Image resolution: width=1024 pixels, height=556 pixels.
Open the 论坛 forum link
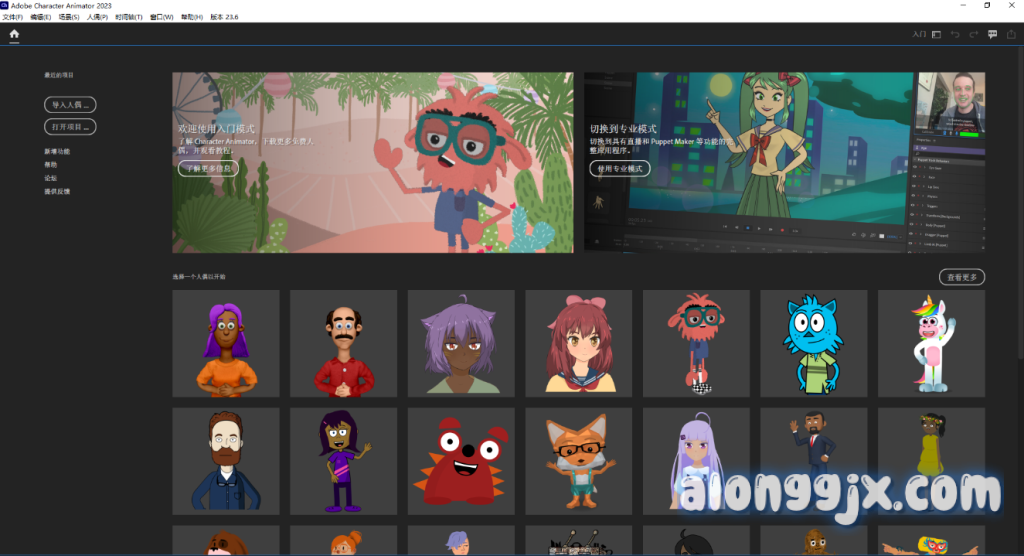coord(51,177)
